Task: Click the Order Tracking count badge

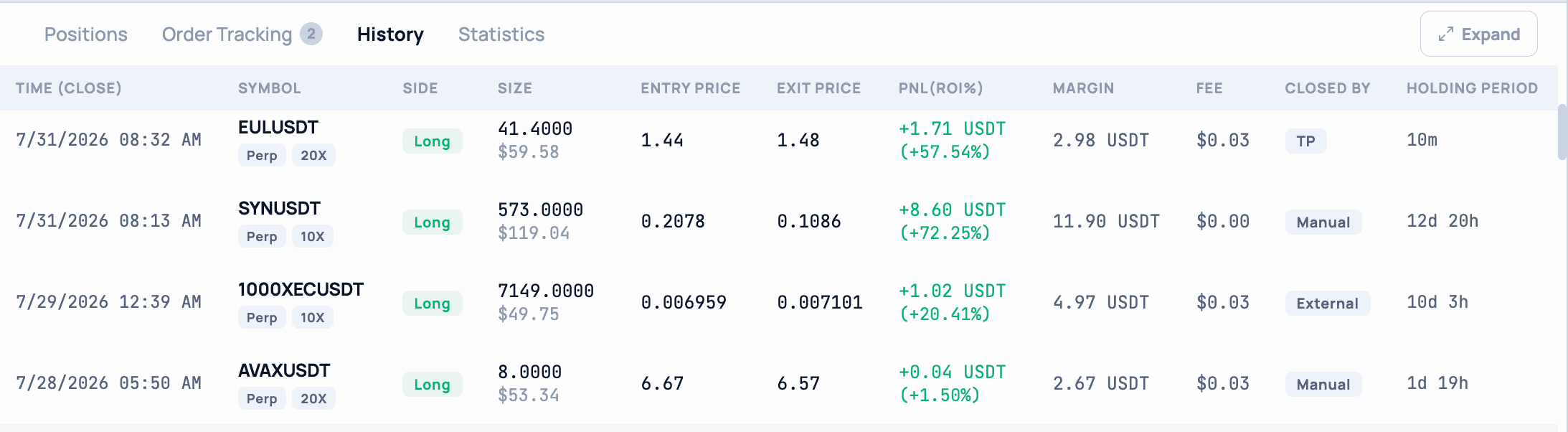Action: [x=311, y=34]
